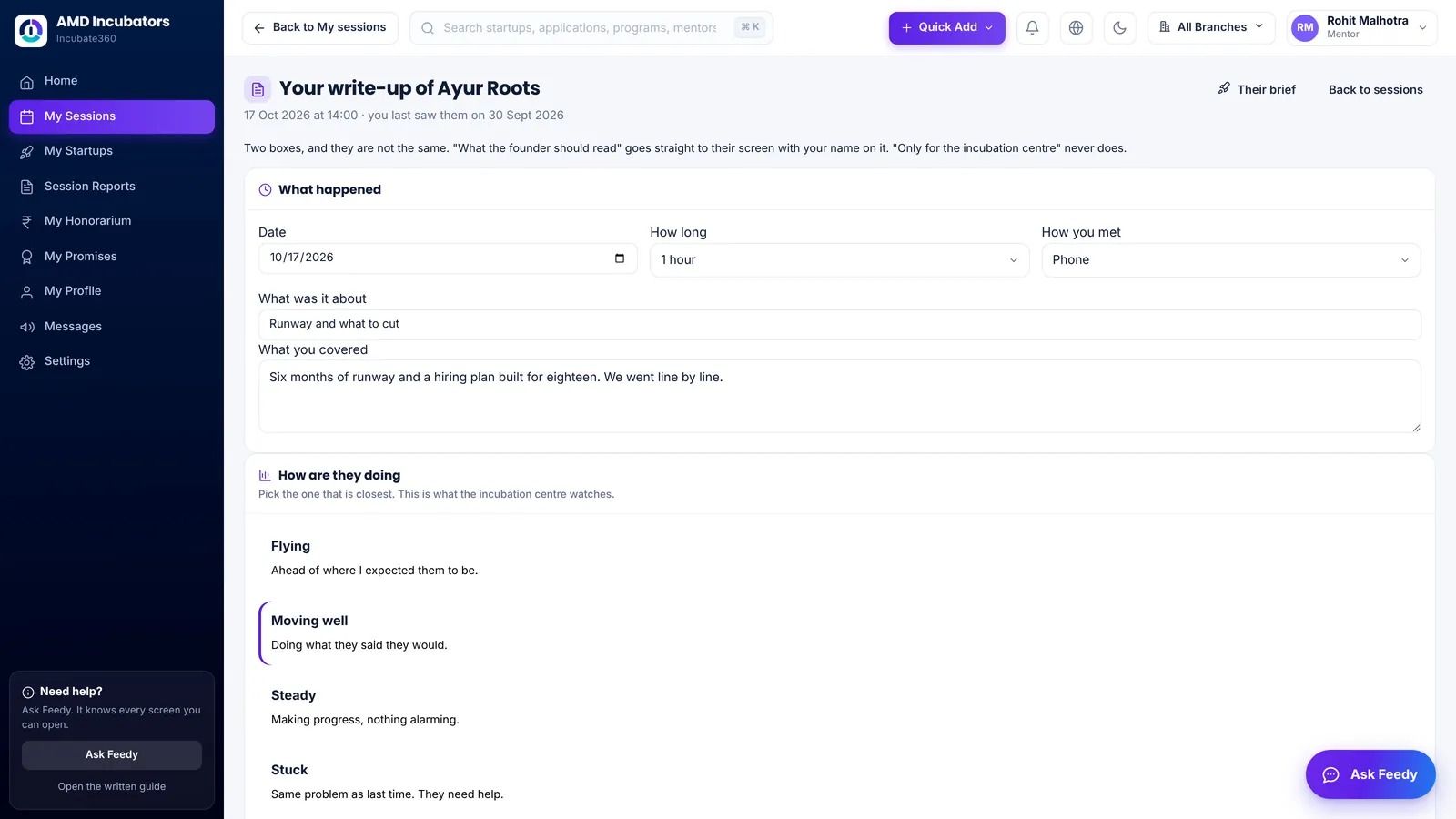The image size is (1456, 819).
Task: Click the Session Reports document icon
Action: pyautogui.click(x=27, y=187)
